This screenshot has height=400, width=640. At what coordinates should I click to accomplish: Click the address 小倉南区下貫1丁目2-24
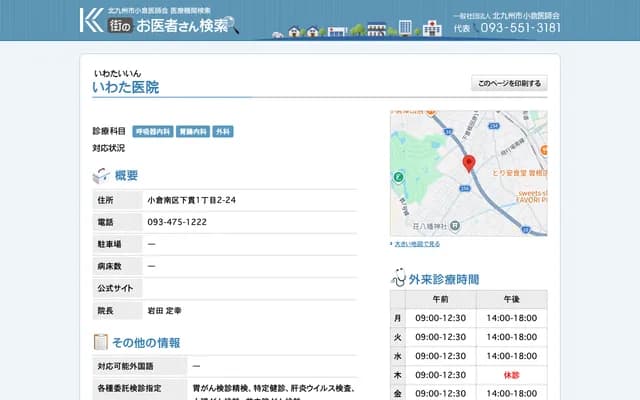pyautogui.click(x=192, y=200)
